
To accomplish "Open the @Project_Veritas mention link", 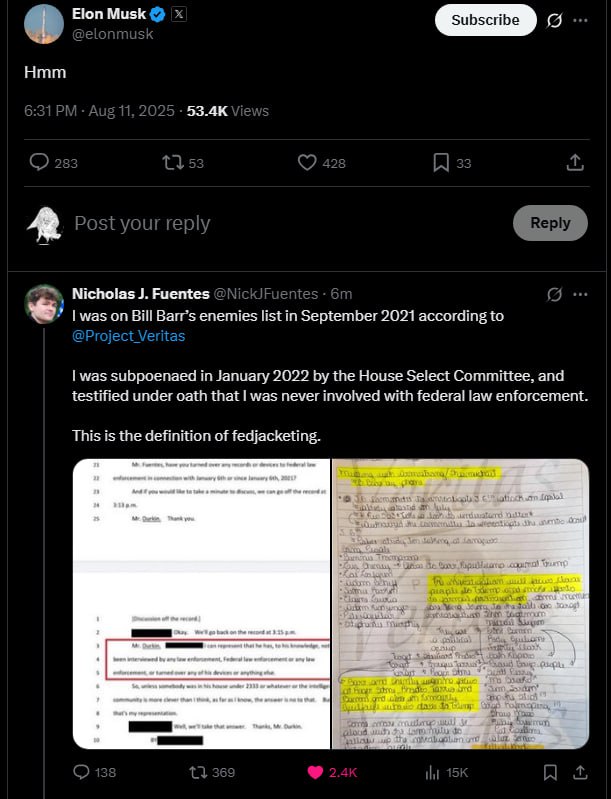I will click(x=128, y=336).
